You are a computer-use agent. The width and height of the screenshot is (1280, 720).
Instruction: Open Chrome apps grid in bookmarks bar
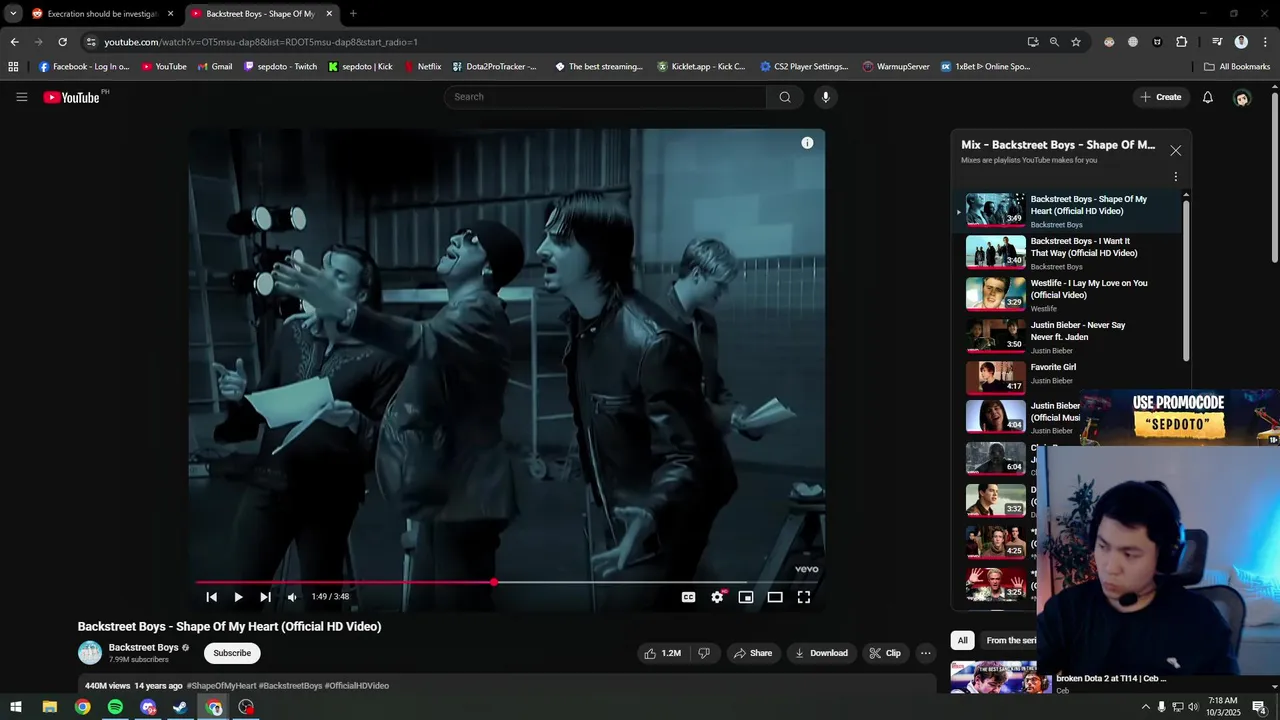click(13, 67)
